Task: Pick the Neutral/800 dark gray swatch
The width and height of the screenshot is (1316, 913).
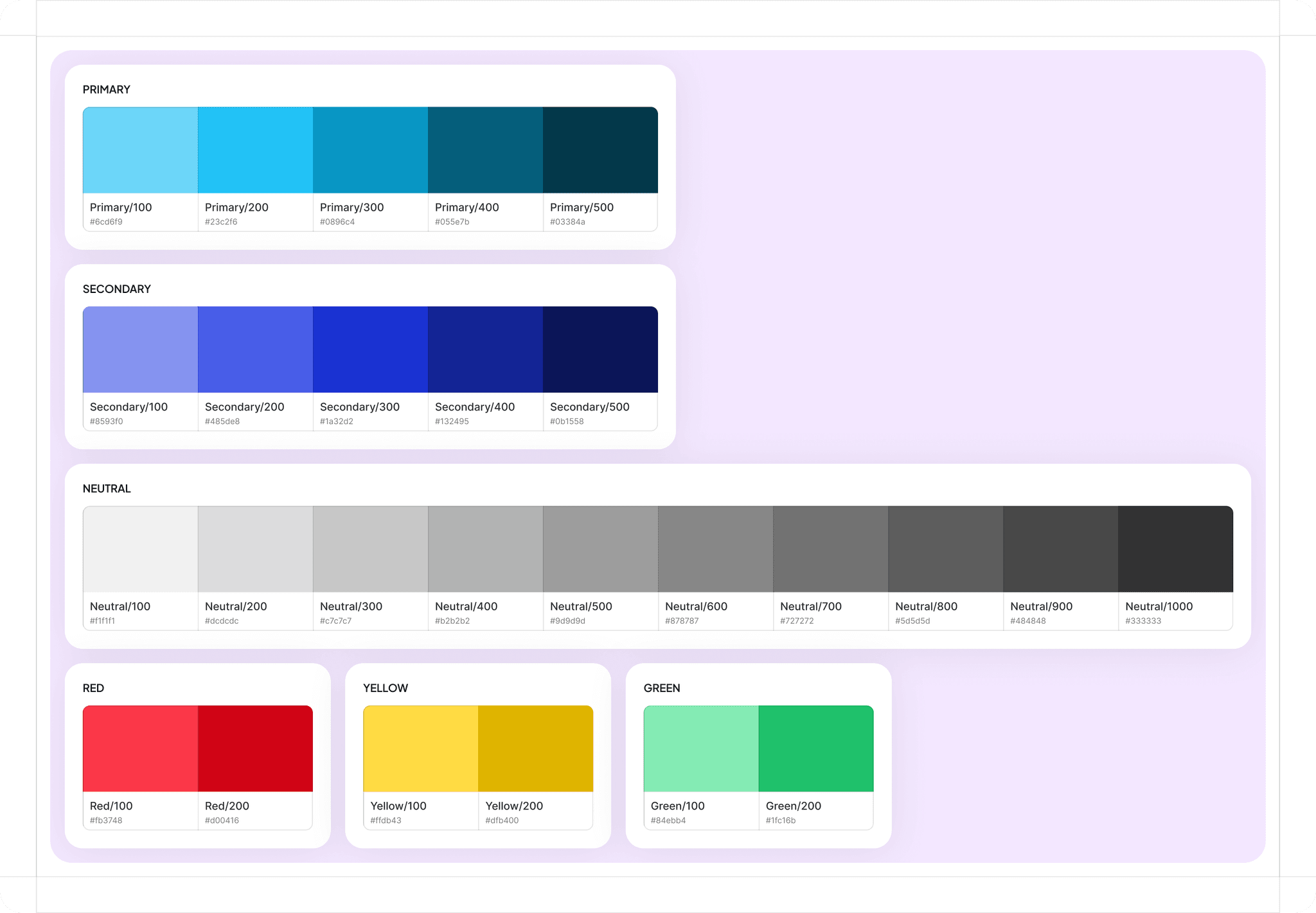Action: tap(945, 549)
